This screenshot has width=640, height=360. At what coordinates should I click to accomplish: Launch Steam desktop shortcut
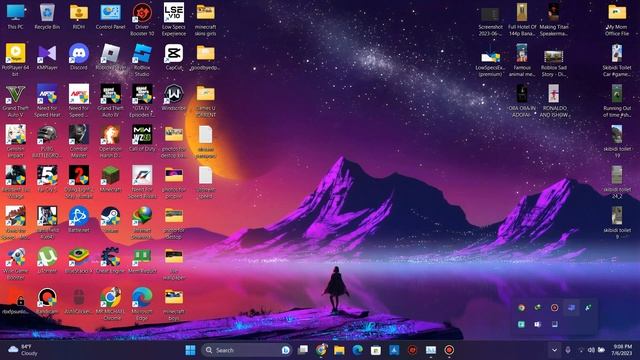pyautogui.click(x=110, y=220)
